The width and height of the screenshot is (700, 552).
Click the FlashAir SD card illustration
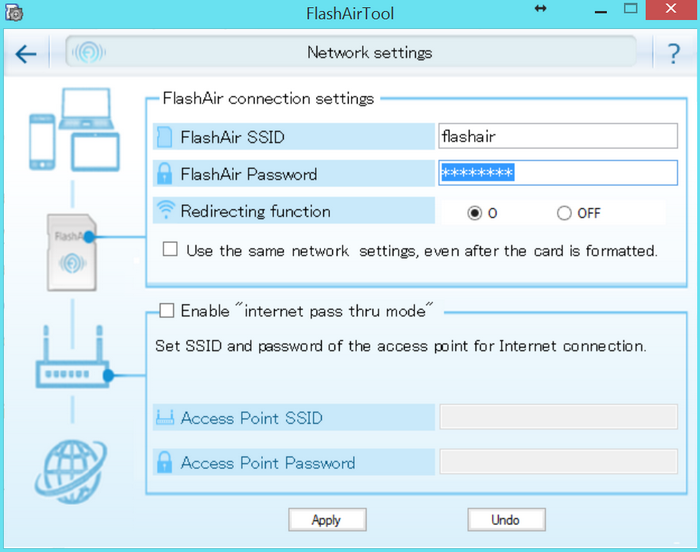72,253
